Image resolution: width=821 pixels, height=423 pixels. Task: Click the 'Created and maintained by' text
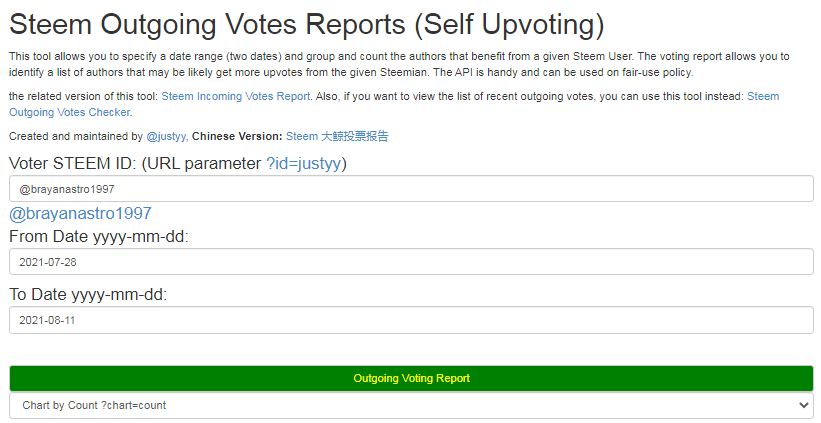tap(76, 137)
